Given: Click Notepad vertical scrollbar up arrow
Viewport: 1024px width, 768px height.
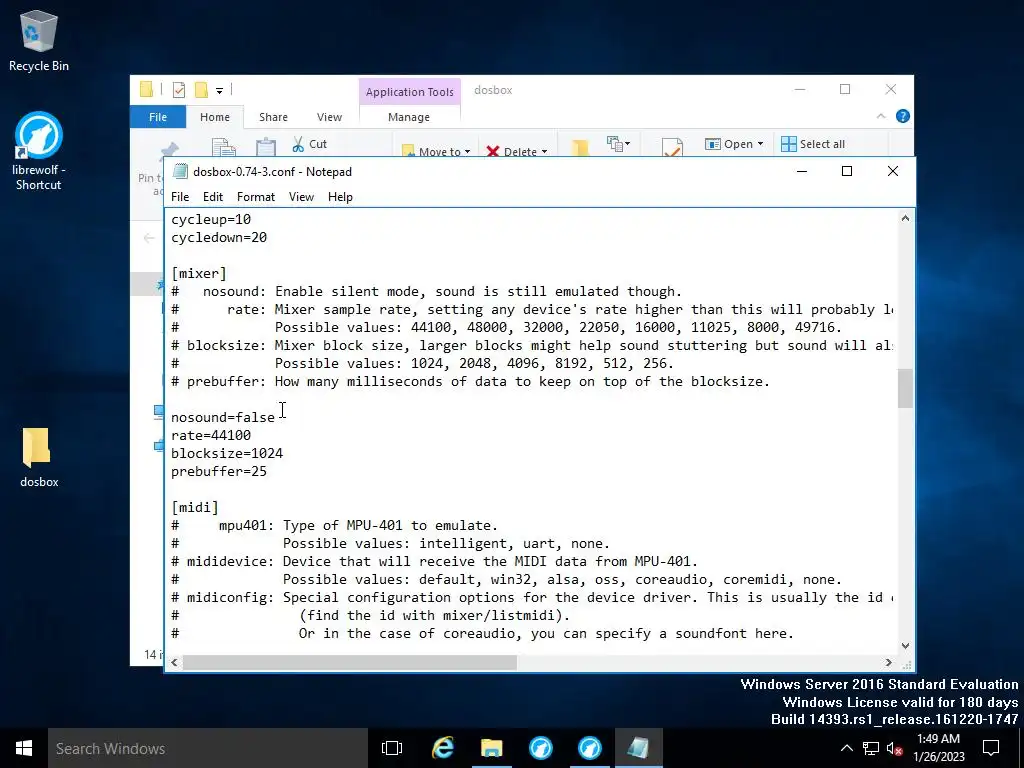Looking at the screenshot, I should tap(905, 218).
